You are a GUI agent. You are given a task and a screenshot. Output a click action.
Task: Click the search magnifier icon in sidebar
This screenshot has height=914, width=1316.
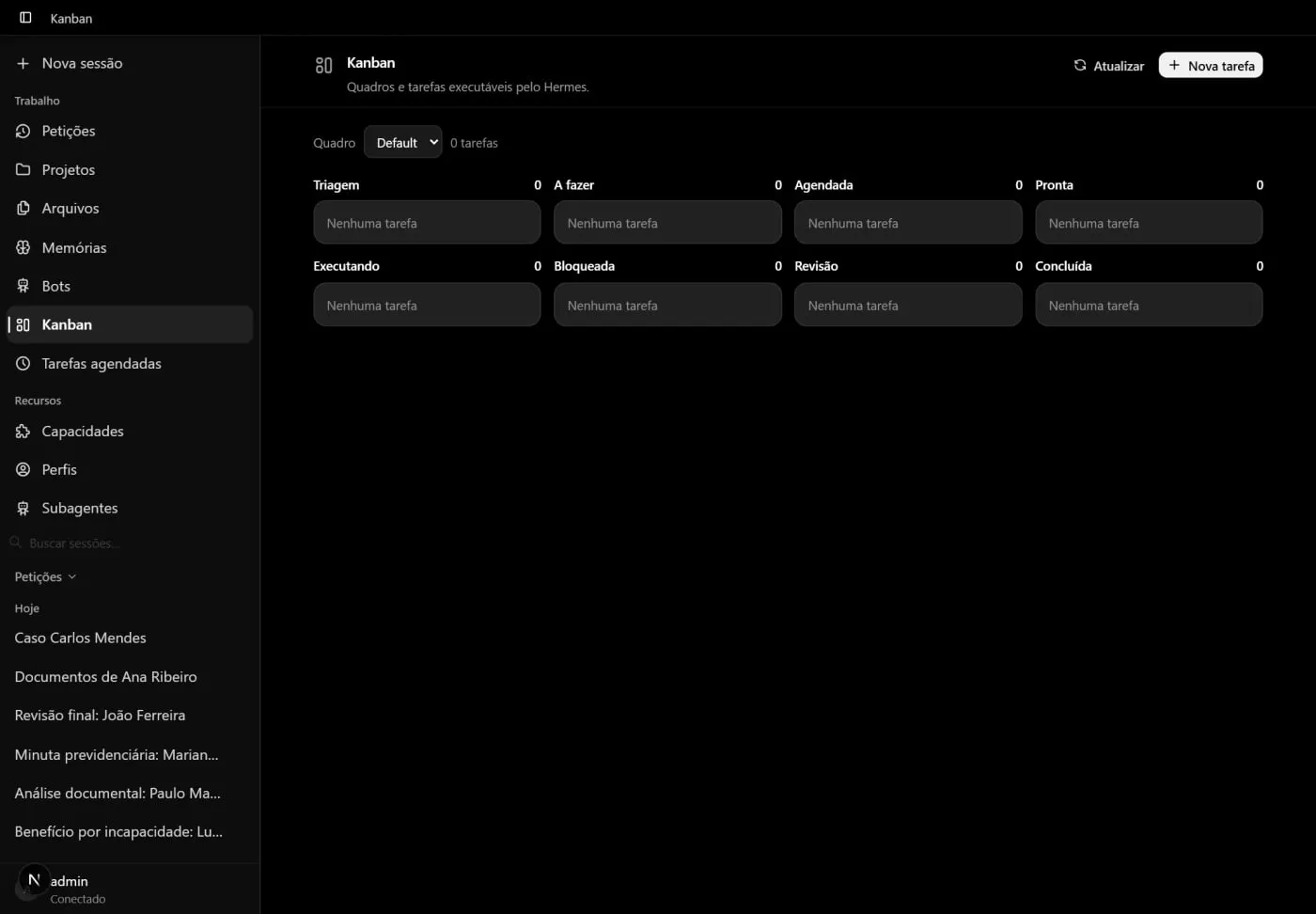click(16, 543)
